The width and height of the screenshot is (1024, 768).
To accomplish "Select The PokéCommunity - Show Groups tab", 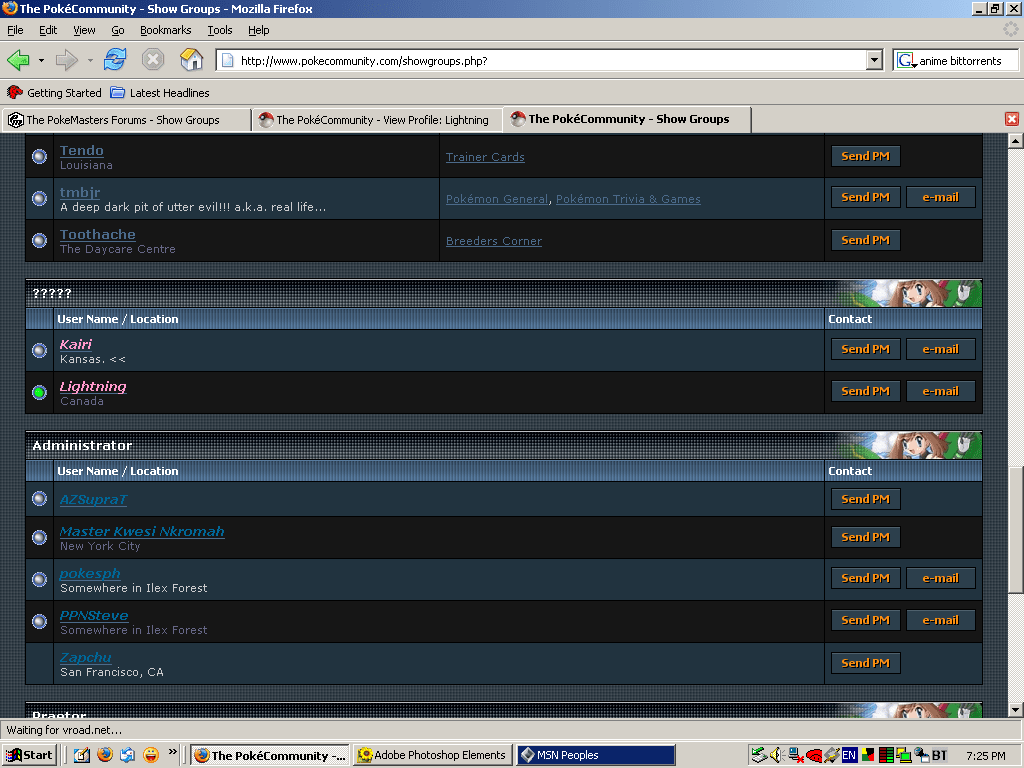I will tap(627, 119).
